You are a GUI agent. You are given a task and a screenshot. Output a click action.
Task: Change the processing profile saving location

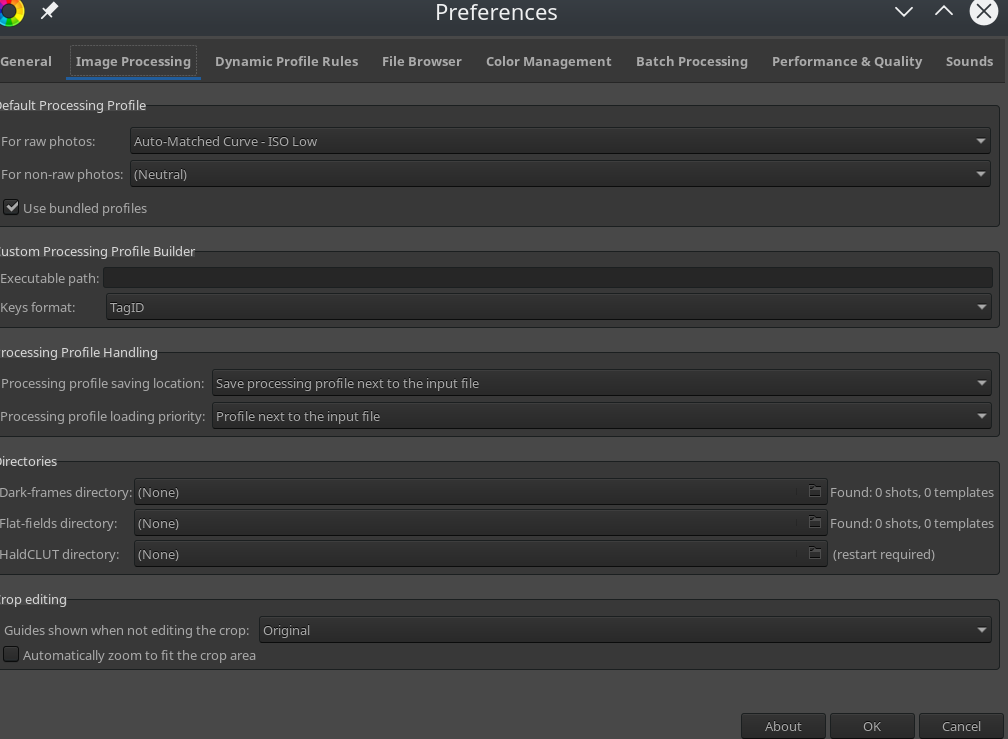(x=600, y=383)
